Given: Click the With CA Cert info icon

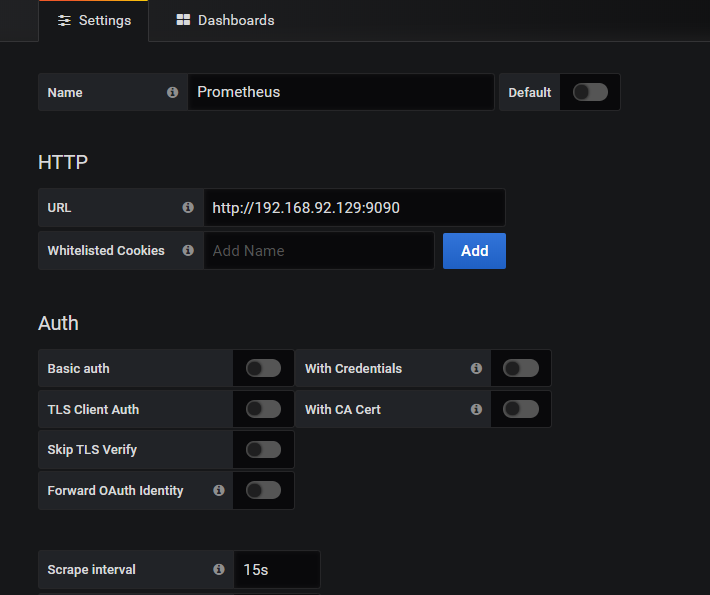Looking at the screenshot, I should pyautogui.click(x=476, y=409).
